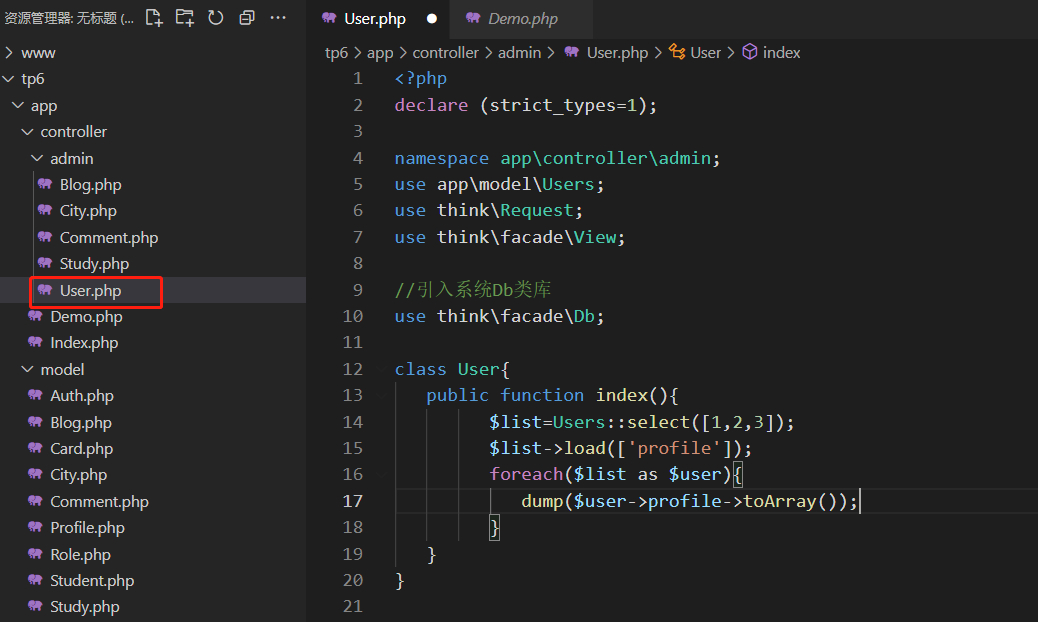
Task: Click the index method breadcrumb
Action: [x=781, y=52]
